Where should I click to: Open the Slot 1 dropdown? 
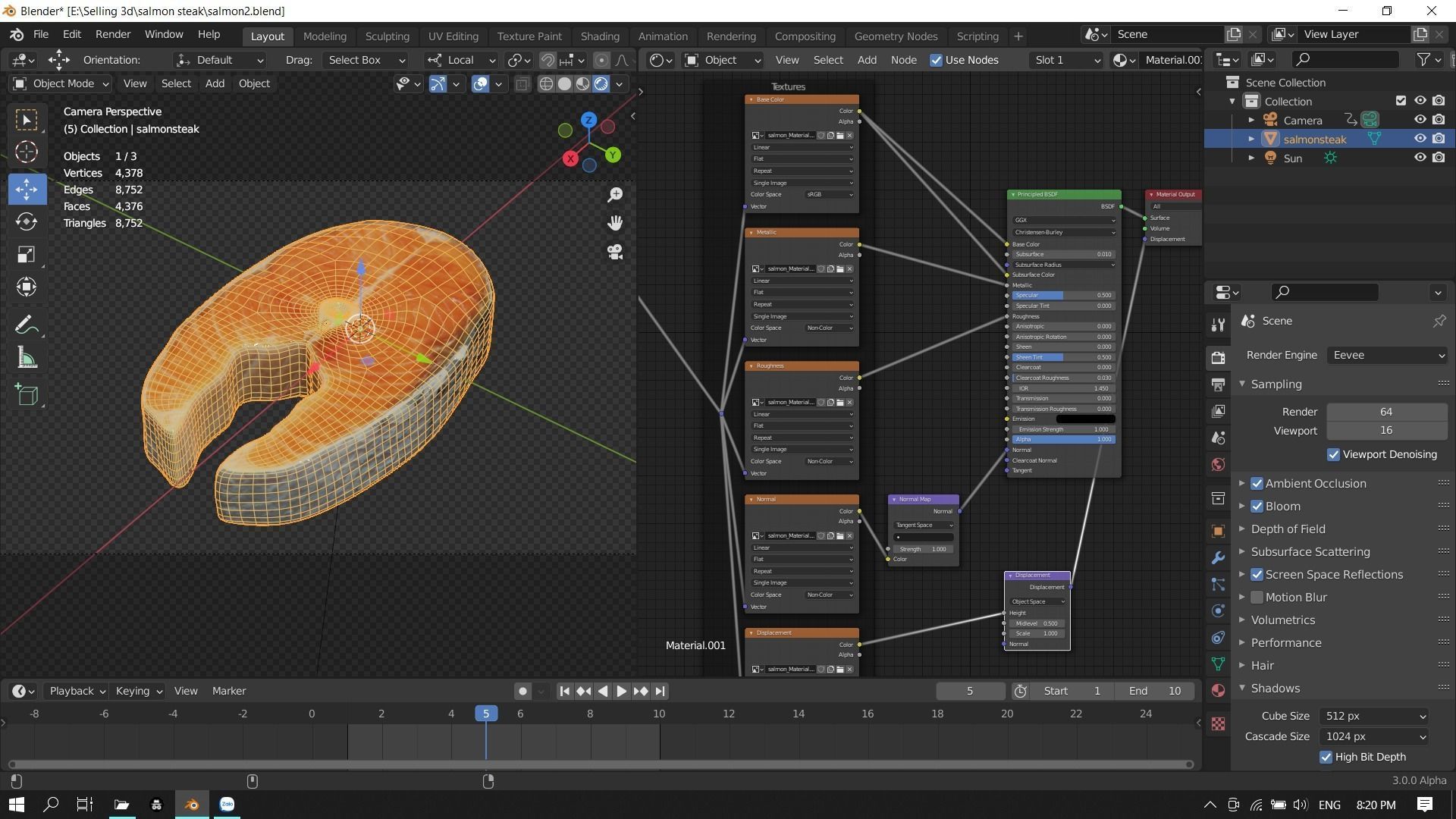point(1067,60)
